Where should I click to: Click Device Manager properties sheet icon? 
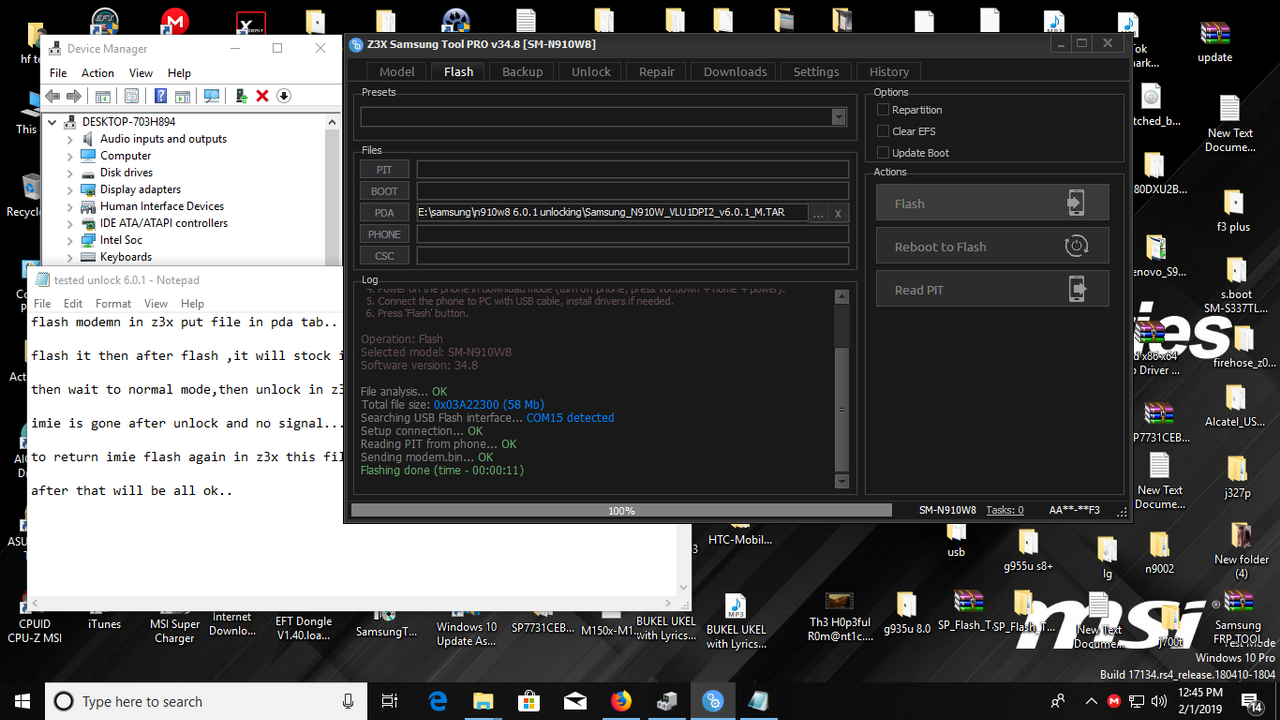tap(131, 96)
